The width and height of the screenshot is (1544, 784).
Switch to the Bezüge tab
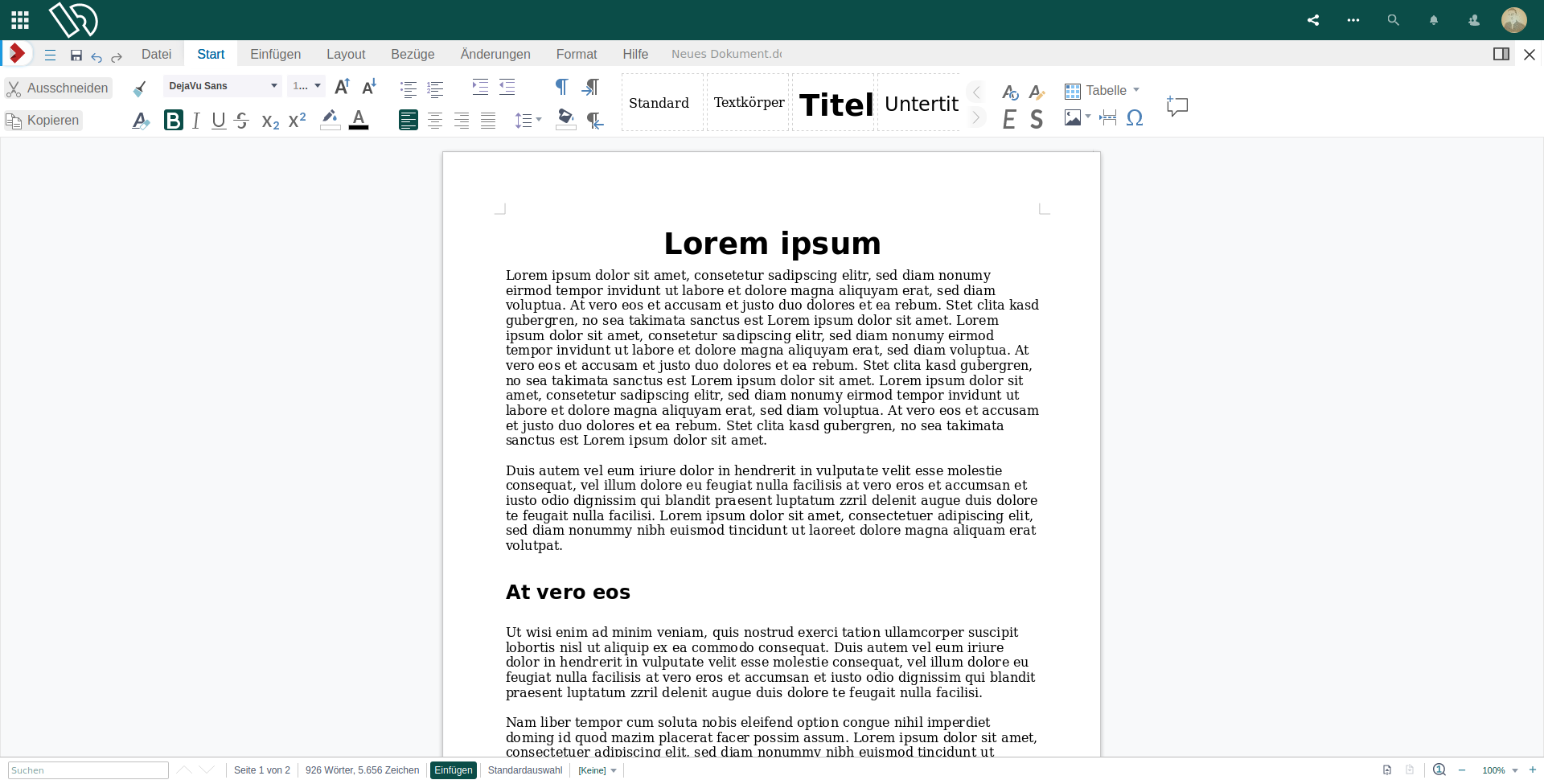[x=413, y=54]
